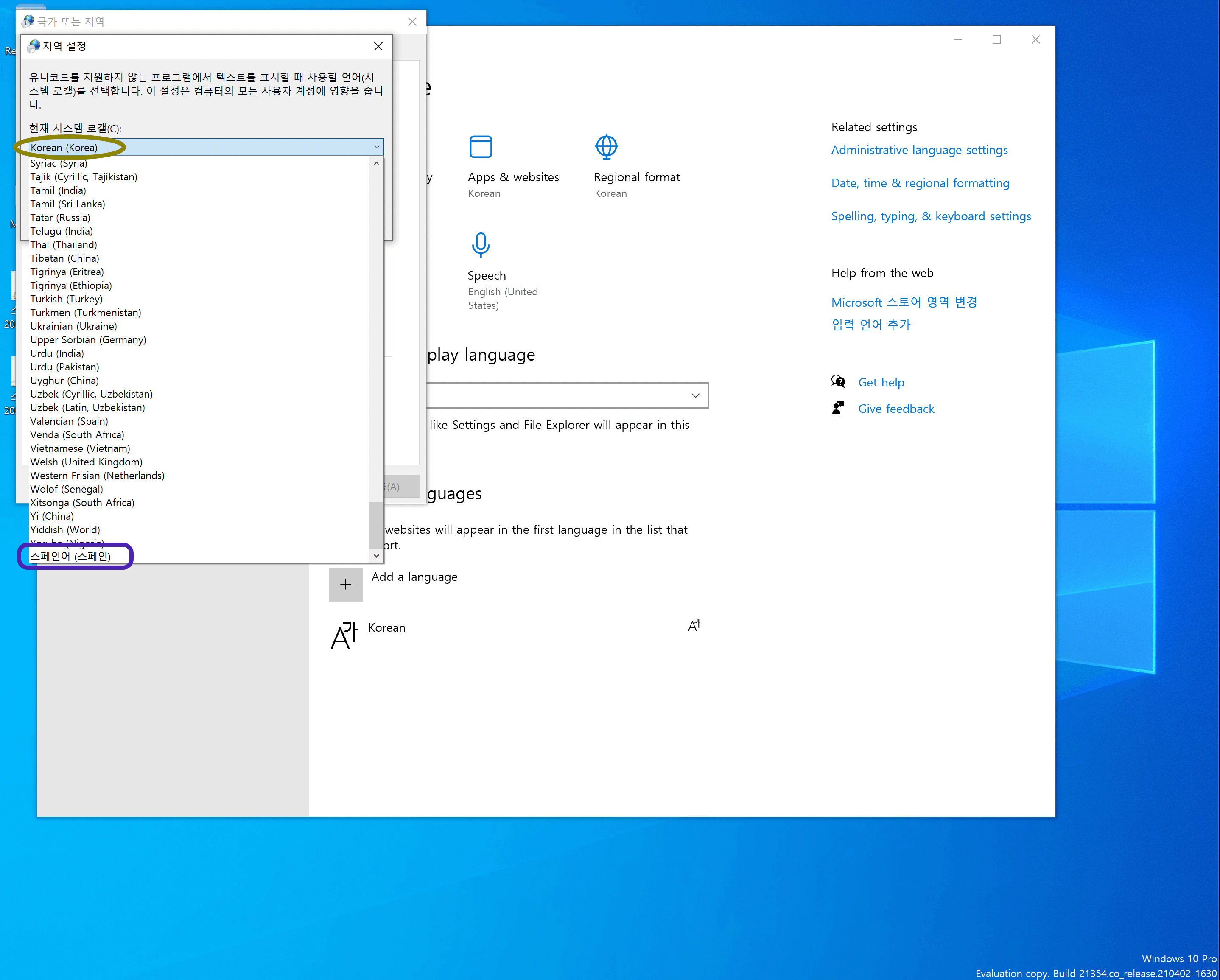Click the plus icon to add a language
Image resolution: width=1220 pixels, height=980 pixels.
click(x=346, y=584)
